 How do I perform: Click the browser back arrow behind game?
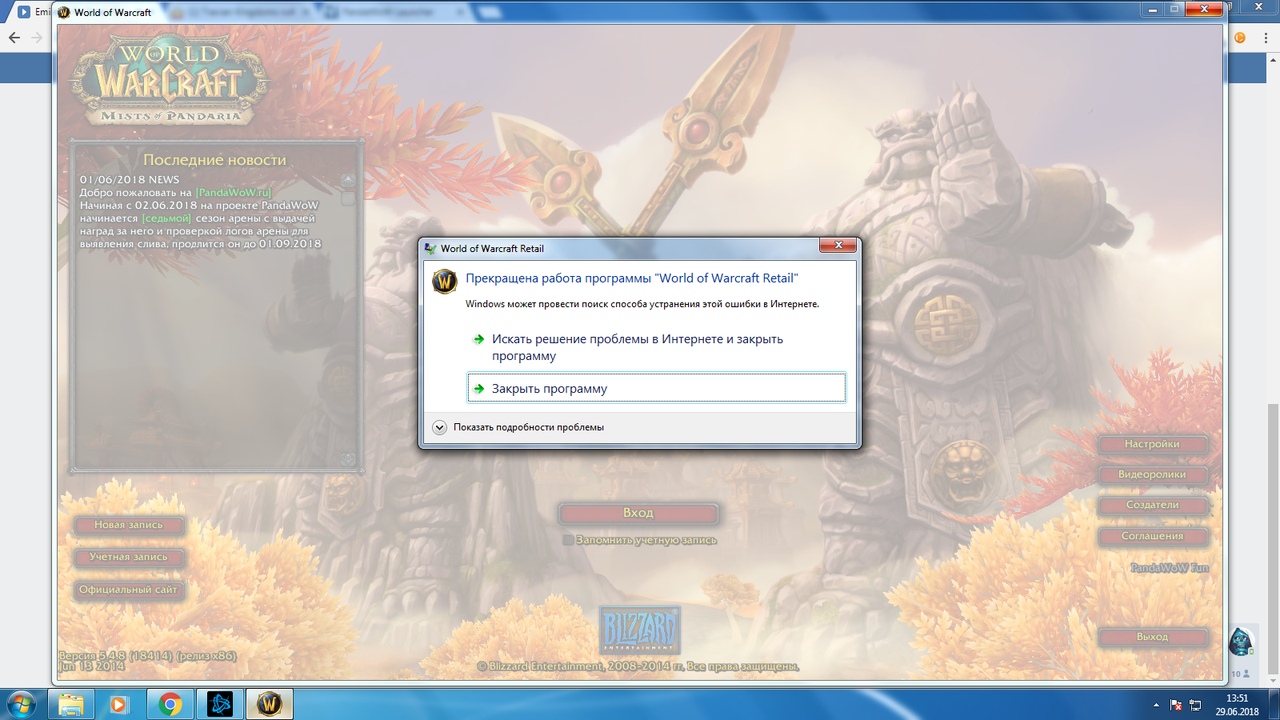tap(14, 37)
